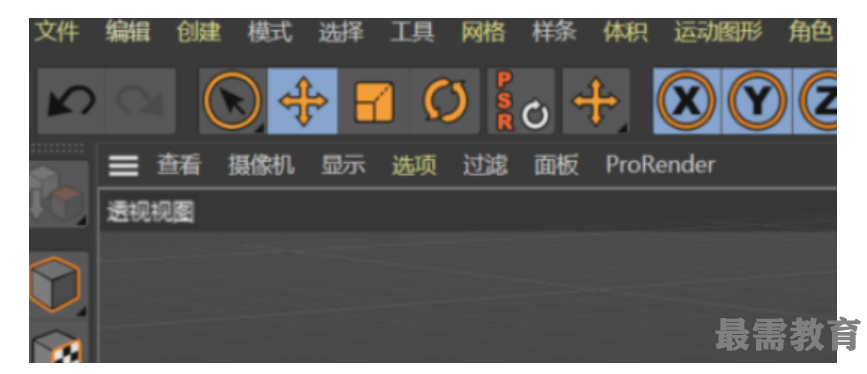Click the 透视视图 viewport label
Image resolution: width=867 pixels, height=374 pixels.
tap(151, 212)
